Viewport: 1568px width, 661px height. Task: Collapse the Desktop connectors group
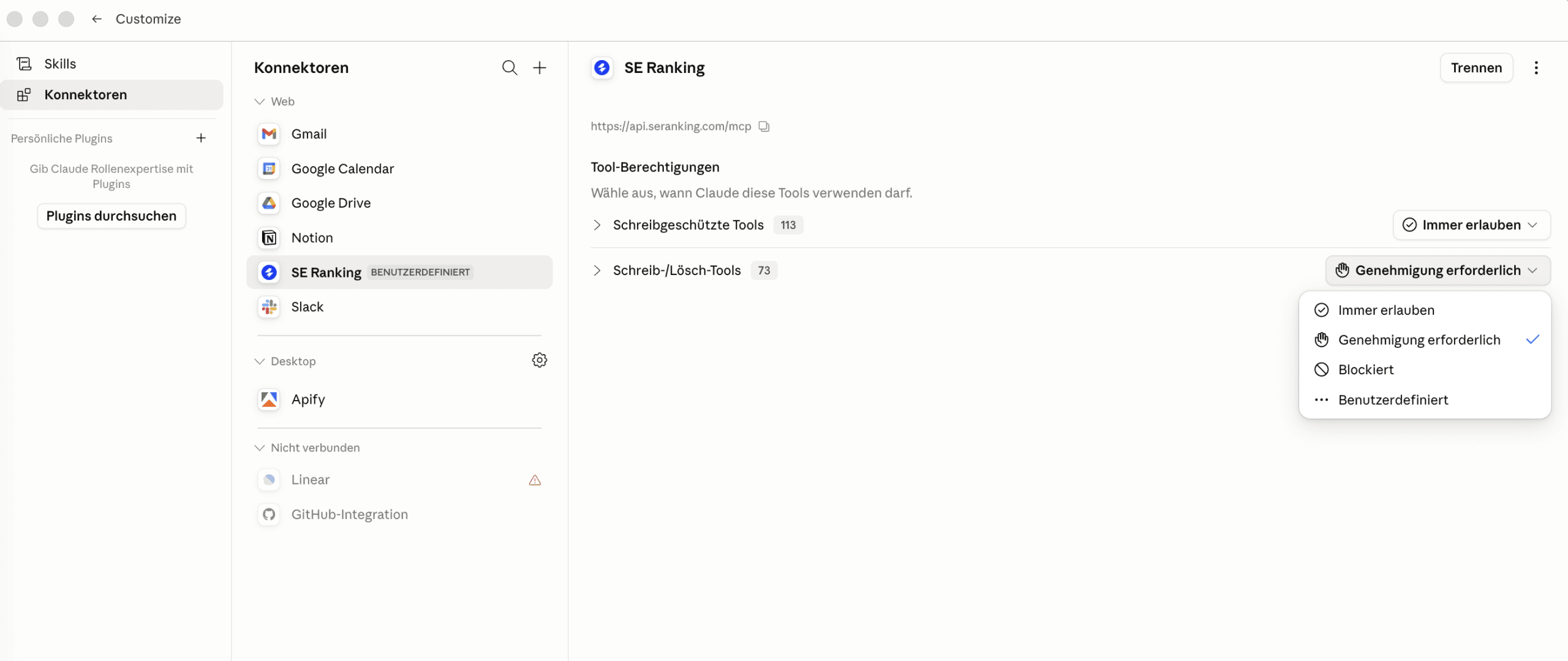(260, 361)
